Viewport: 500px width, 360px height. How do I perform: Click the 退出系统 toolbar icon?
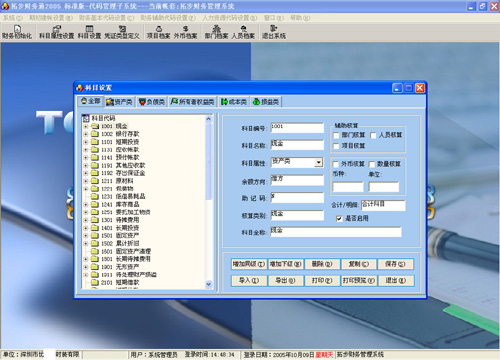point(273,32)
